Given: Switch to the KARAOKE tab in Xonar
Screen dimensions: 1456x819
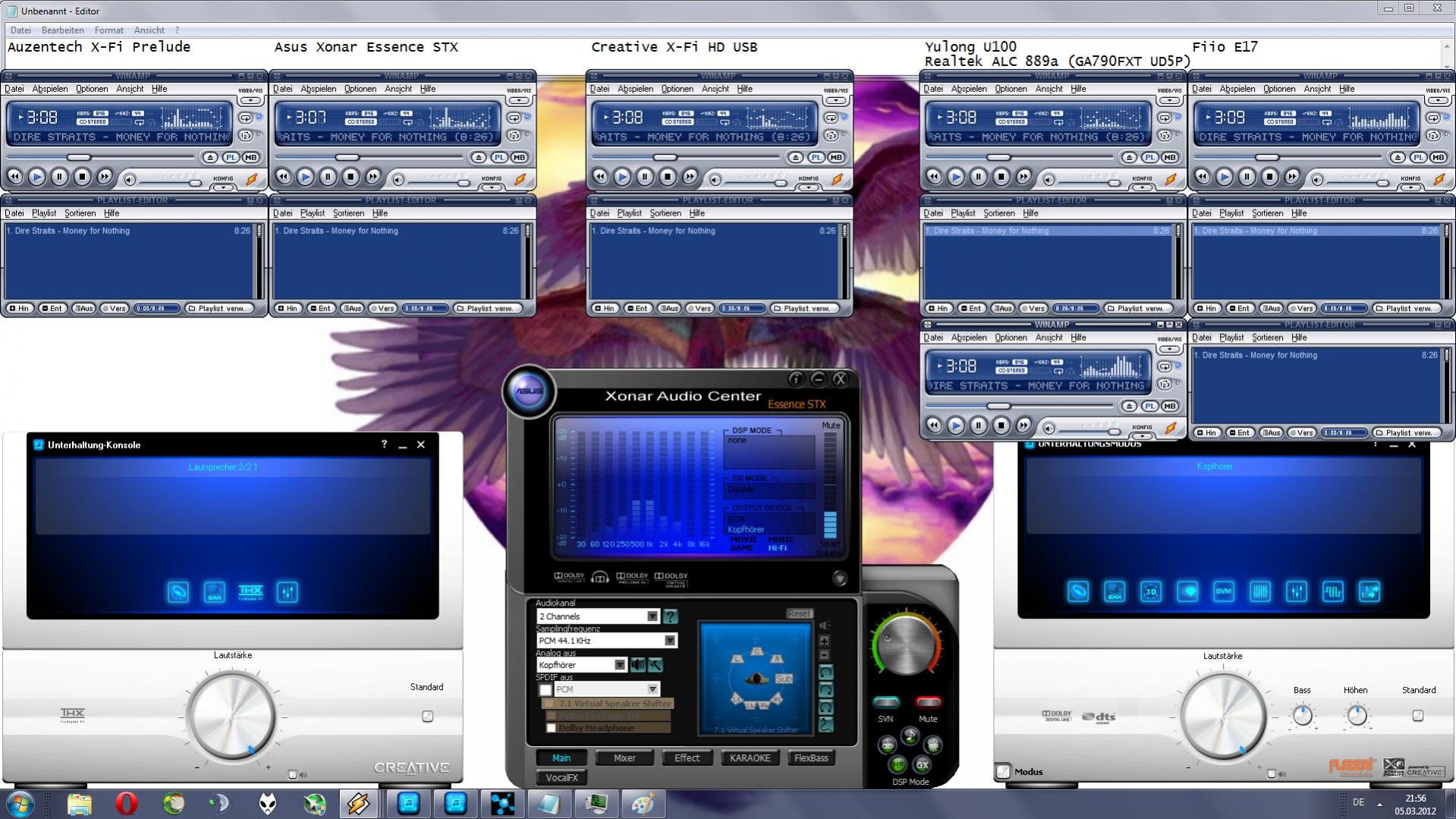Looking at the screenshot, I should [x=750, y=758].
